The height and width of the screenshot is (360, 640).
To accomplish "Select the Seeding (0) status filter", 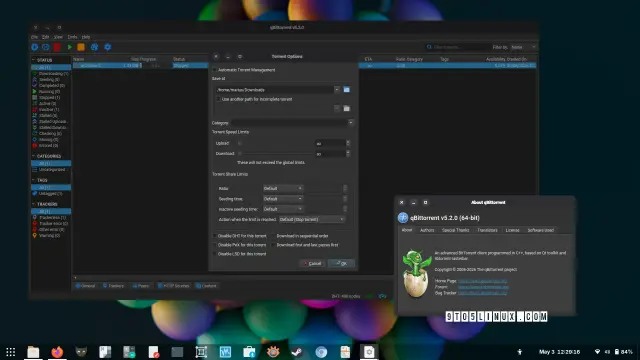I will click(51, 80).
